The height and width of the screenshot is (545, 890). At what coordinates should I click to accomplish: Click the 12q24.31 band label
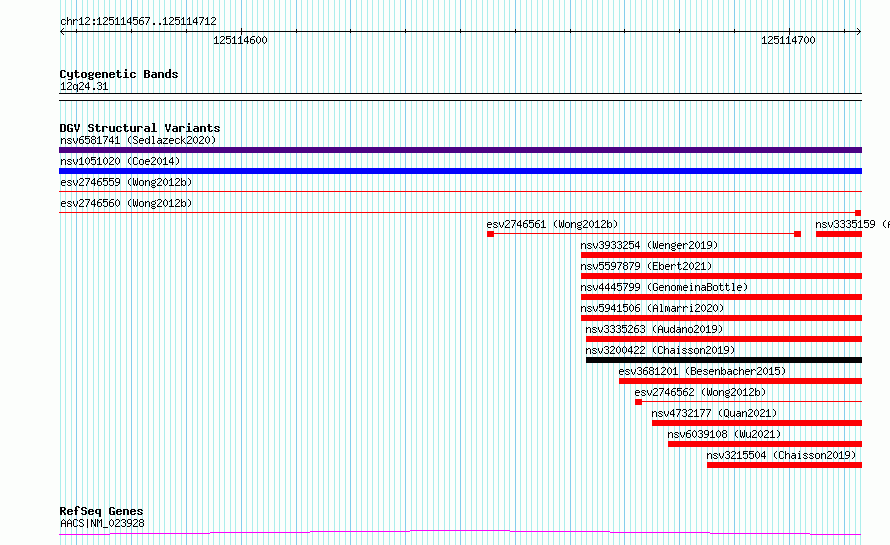84,86
